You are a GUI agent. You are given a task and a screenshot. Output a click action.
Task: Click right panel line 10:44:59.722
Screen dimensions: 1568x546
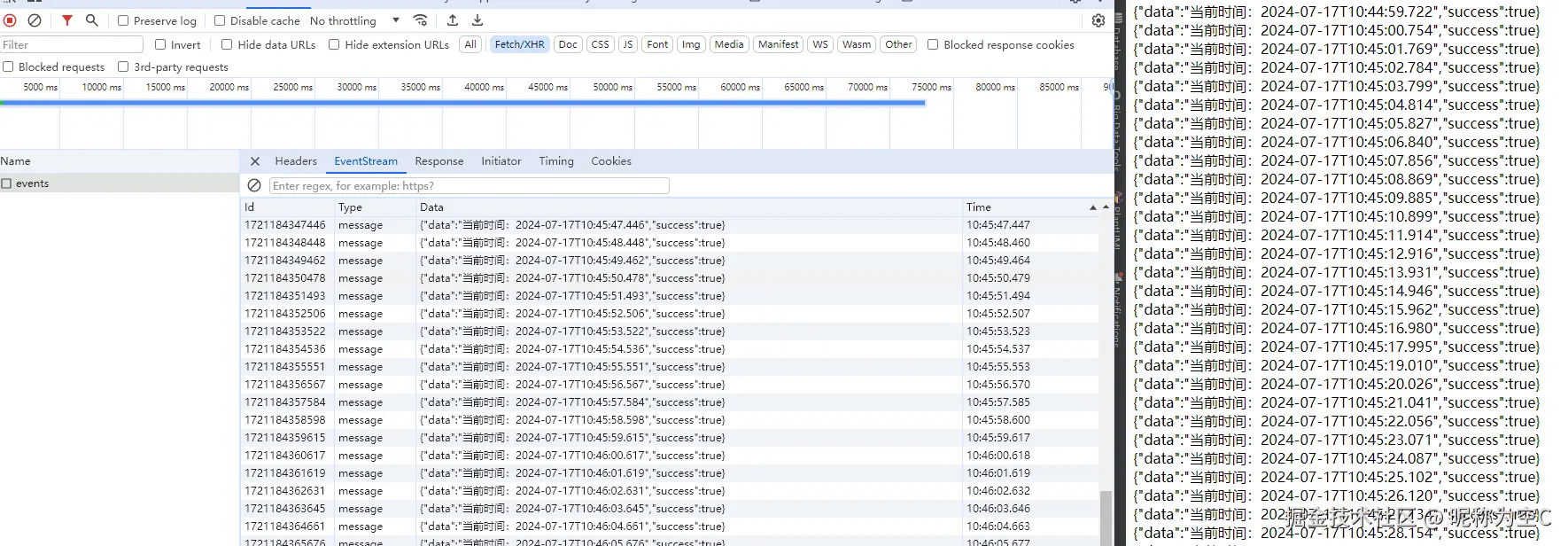click(1337, 12)
